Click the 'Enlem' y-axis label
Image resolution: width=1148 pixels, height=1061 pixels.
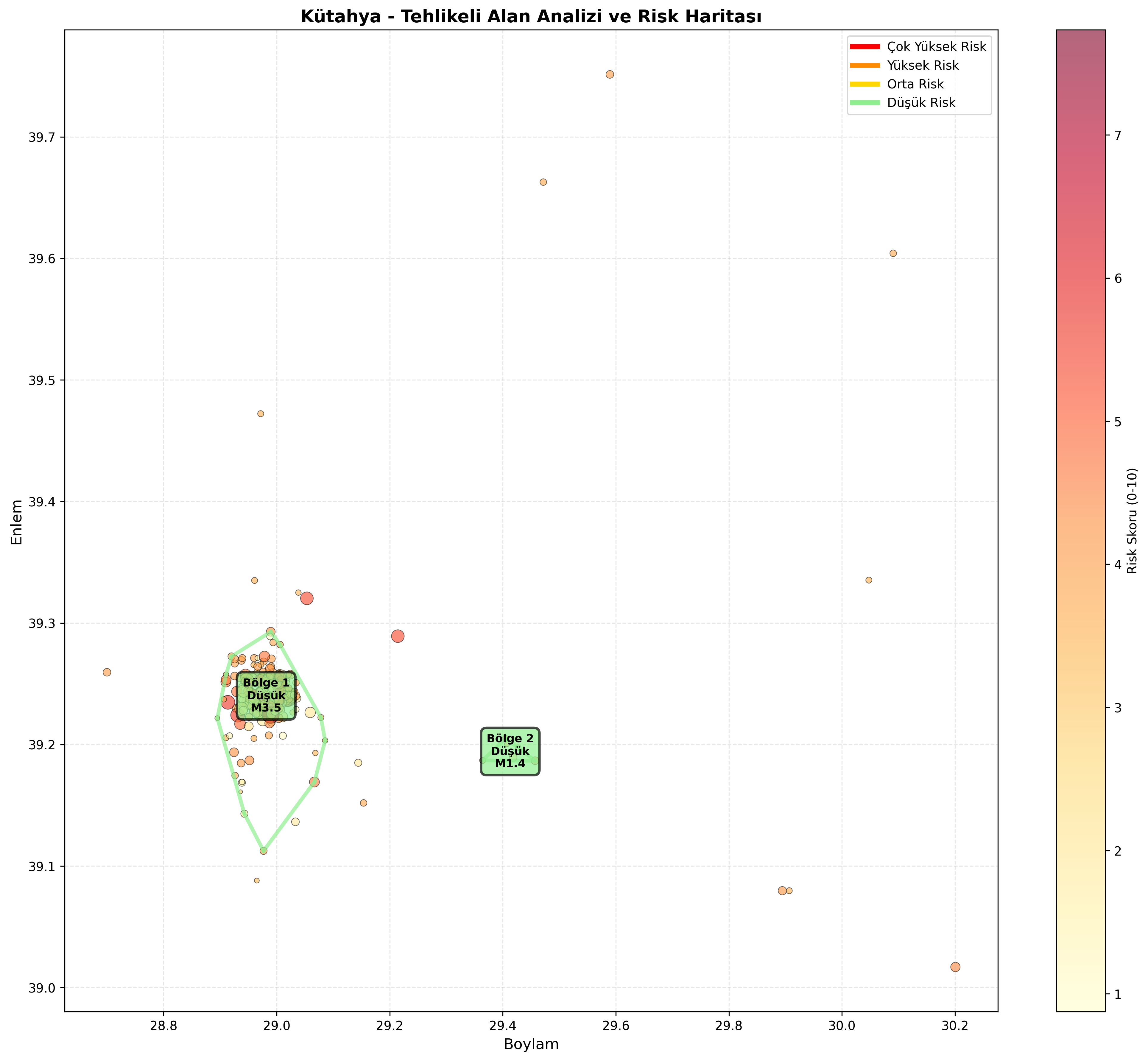(x=17, y=521)
